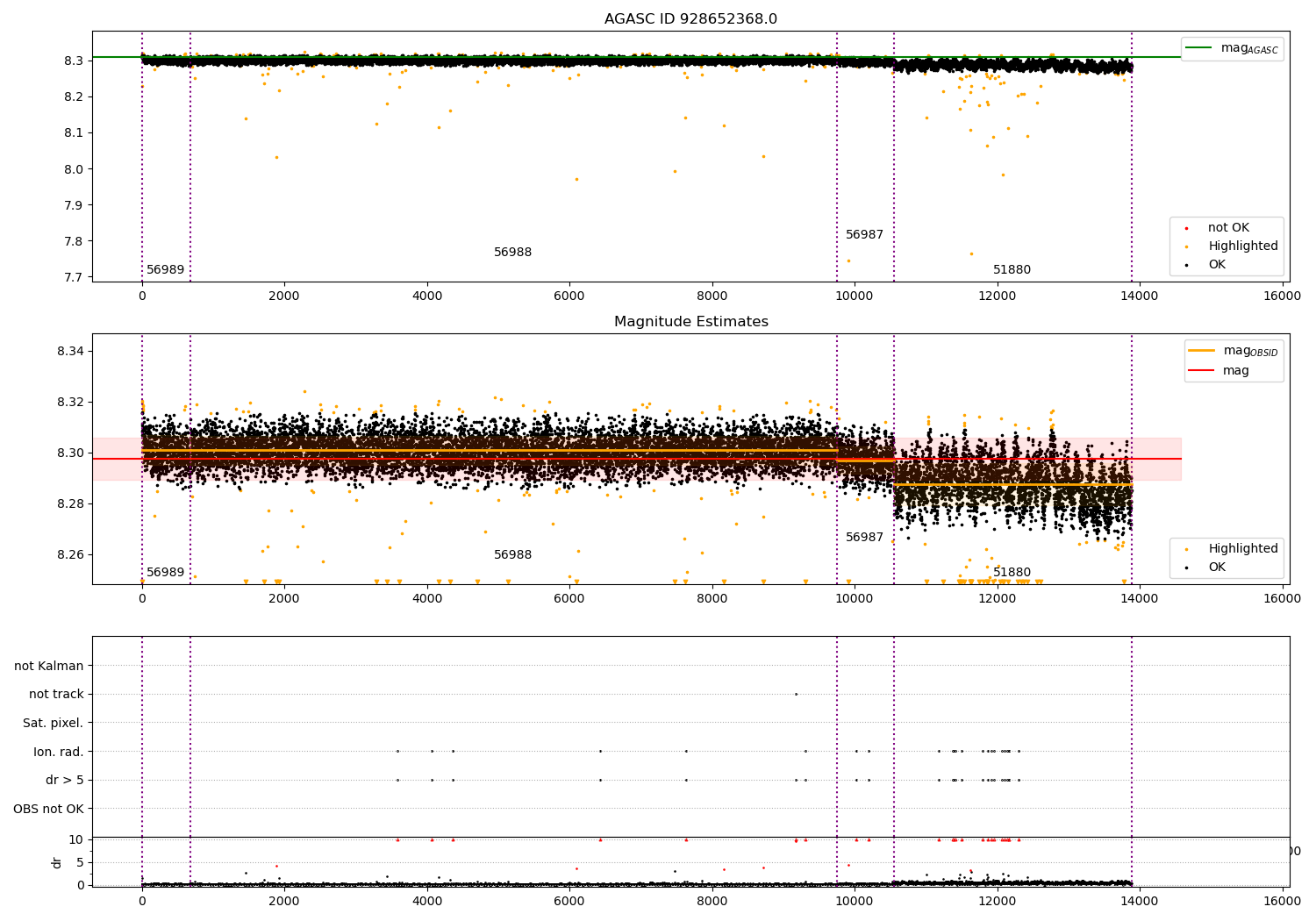
Task: Click the '8000' x-tick under the top plot
Action: (712, 296)
